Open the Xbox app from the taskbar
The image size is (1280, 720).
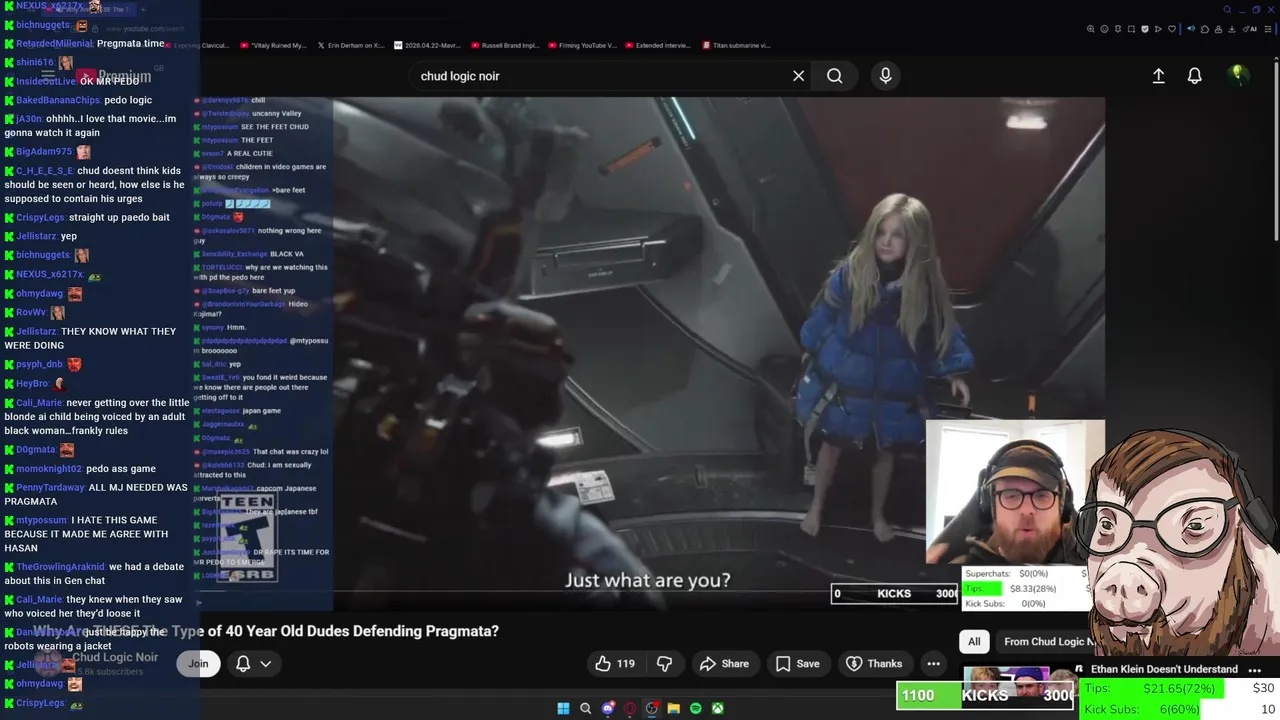(x=717, y=708)
